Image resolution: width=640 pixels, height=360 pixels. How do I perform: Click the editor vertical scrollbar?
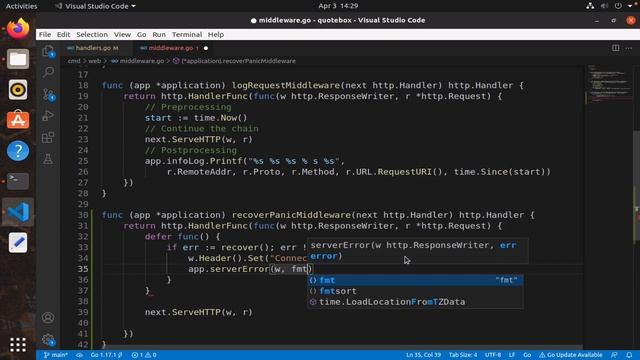[x=636, y=186]
